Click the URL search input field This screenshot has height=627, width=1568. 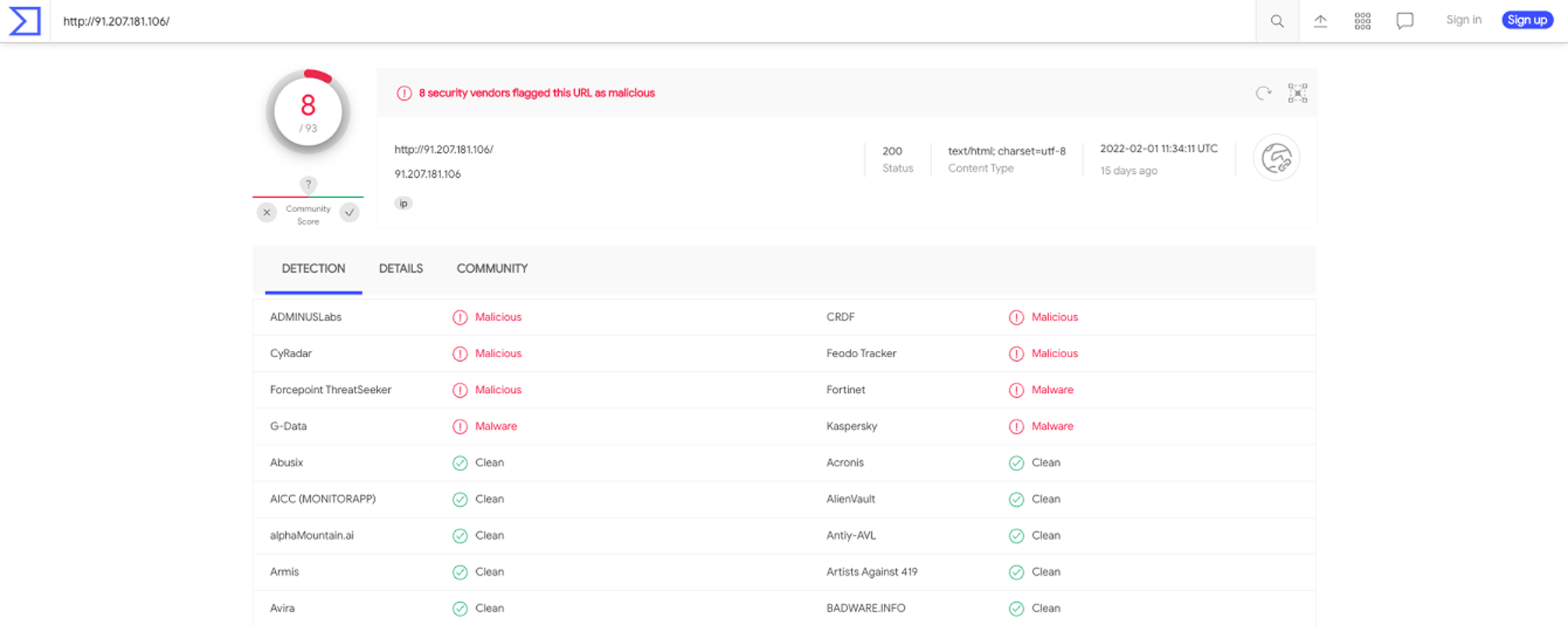coord(652,21)
